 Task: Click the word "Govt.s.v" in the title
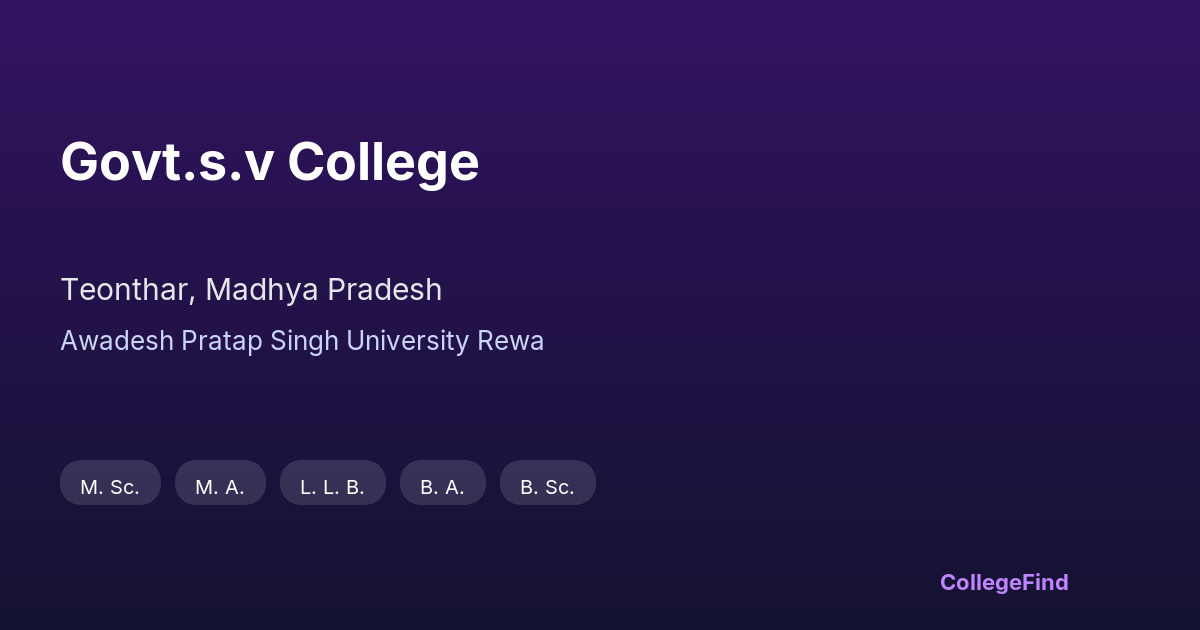coord(167,162)
